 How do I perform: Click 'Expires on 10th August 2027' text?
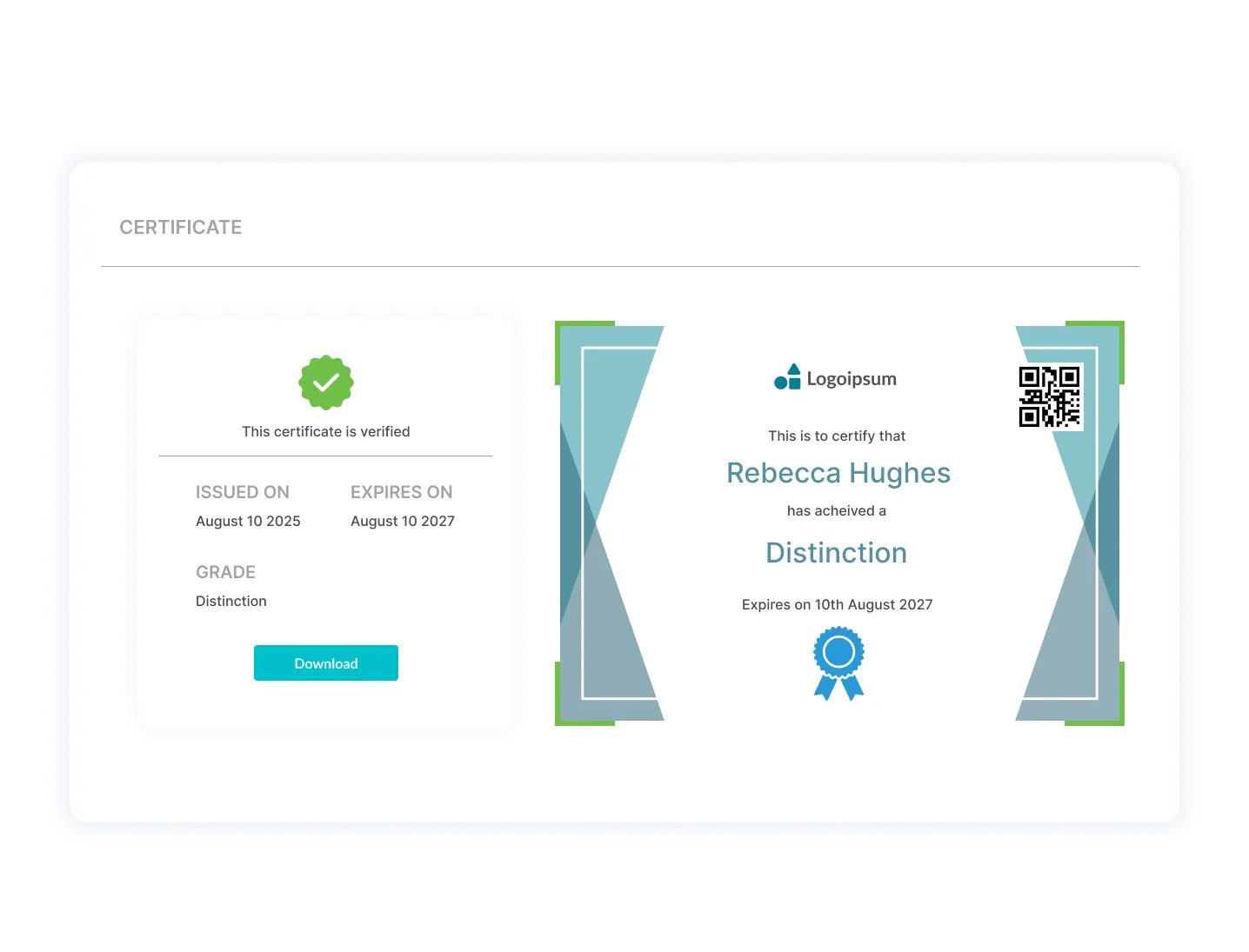click(x=837, y=605)
